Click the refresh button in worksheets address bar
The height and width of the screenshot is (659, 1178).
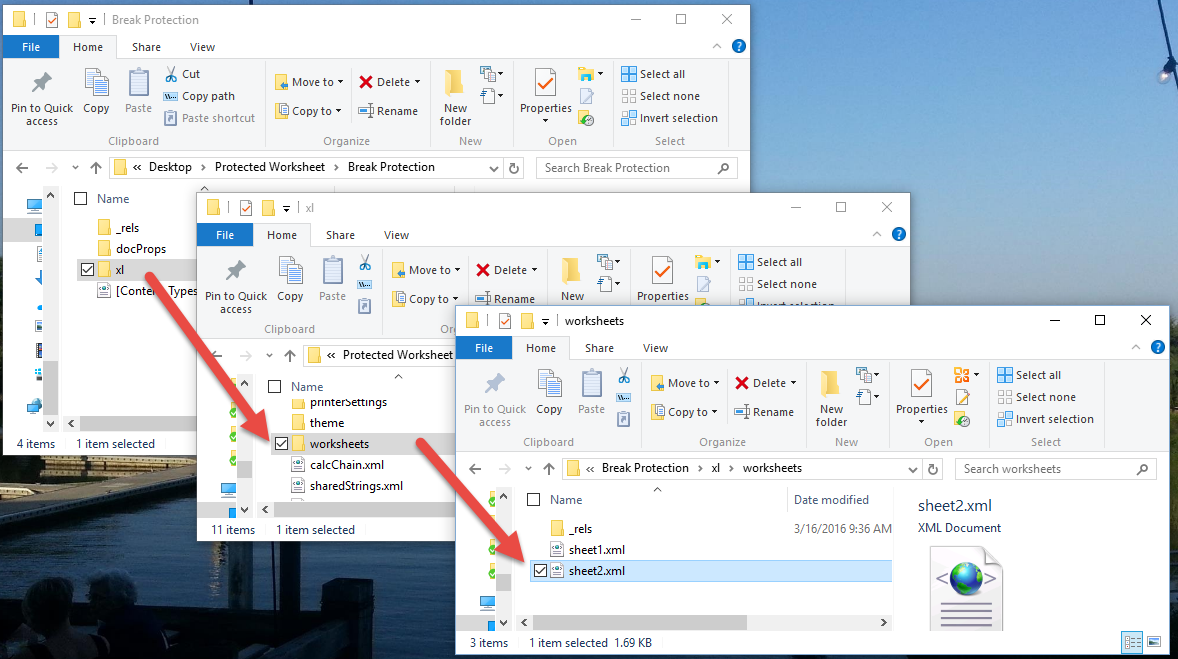933,469
